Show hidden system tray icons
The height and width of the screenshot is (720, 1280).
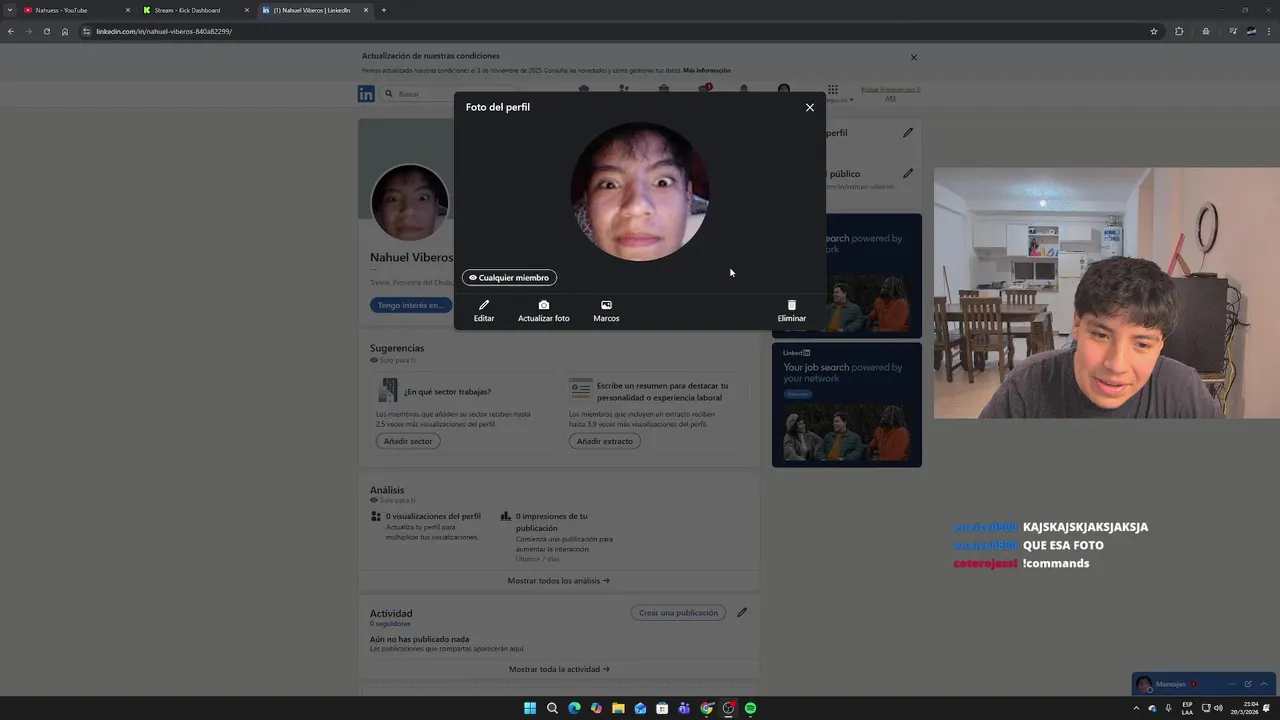pos(1136,708)
